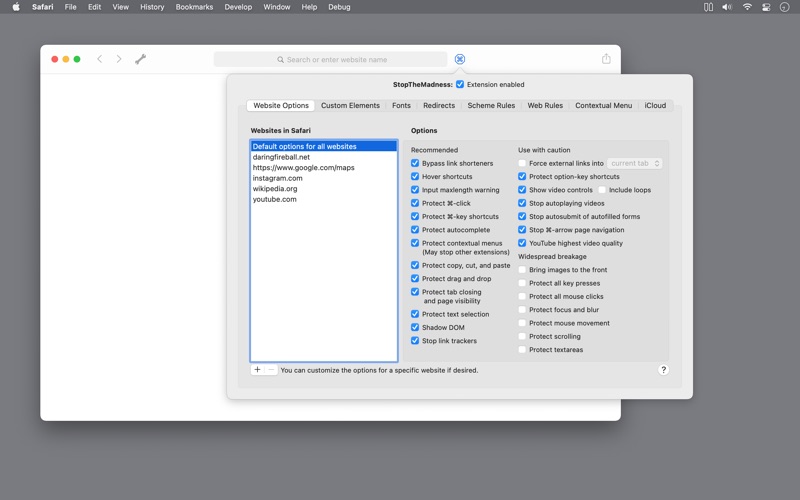Open the Debug menu
The image size is (800, 500).
click(339, 7)
